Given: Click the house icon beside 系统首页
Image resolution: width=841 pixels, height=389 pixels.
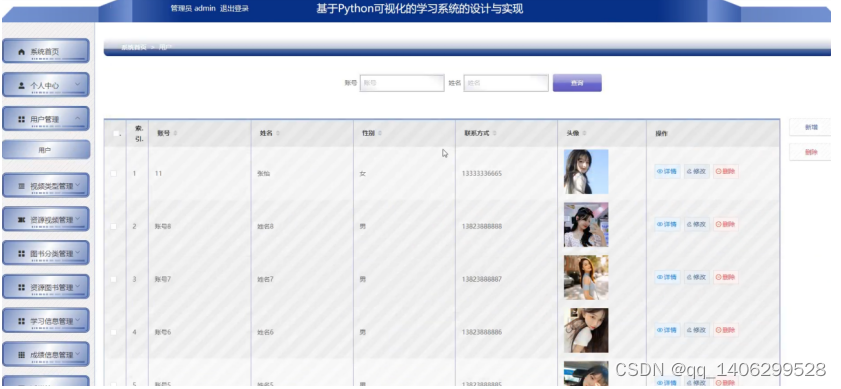Looking at the screenshot, I should click(21, 52).
